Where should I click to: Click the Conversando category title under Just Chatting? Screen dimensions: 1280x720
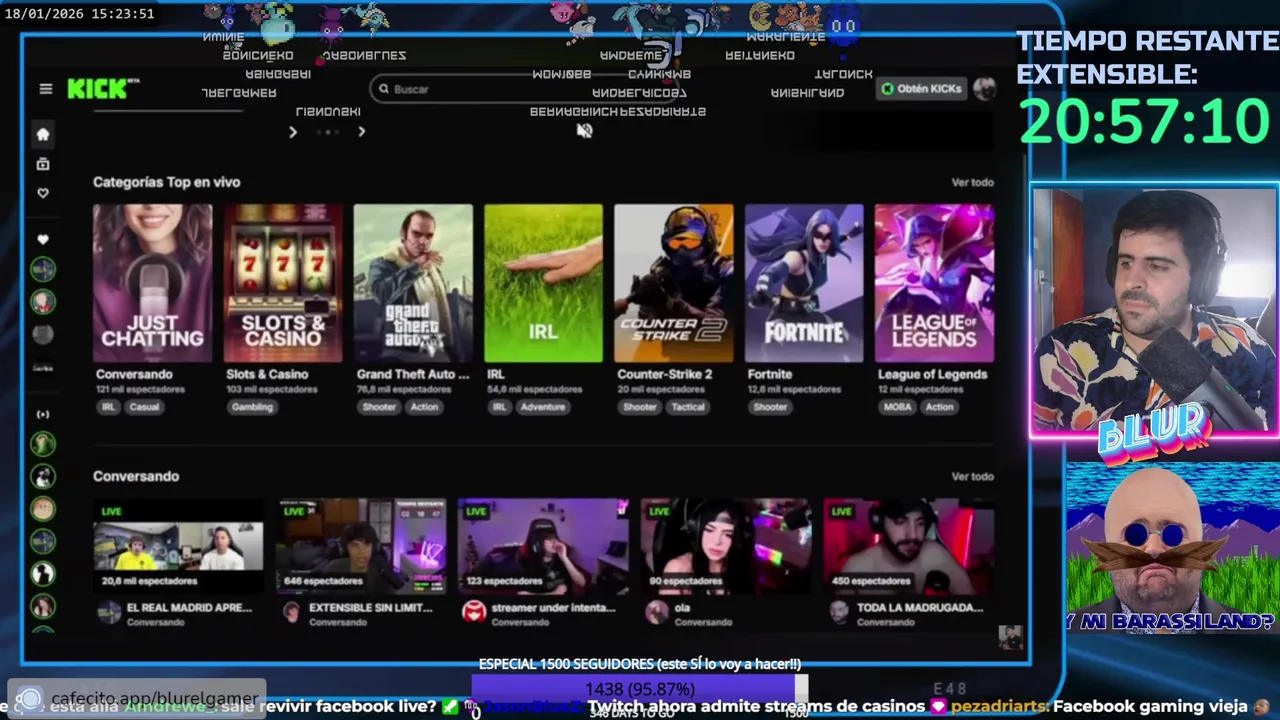click(134, 374)
